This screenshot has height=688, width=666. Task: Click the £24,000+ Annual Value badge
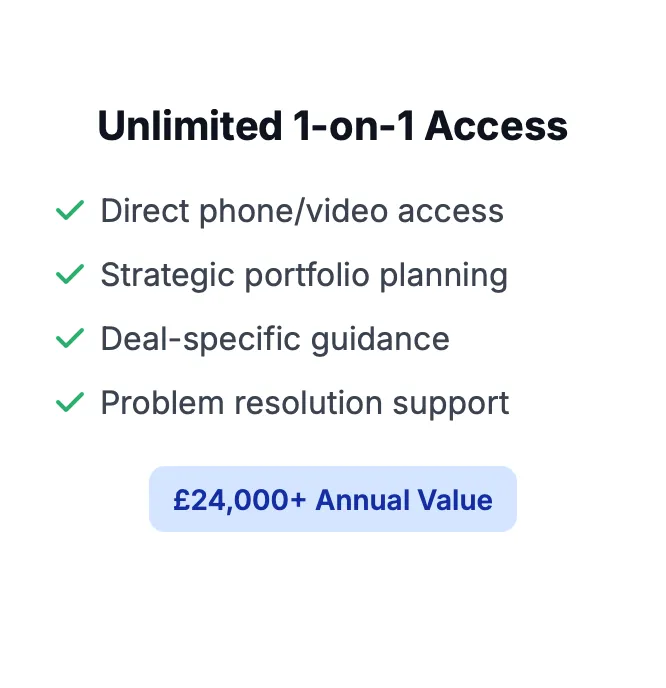click(x=333, y=499)
